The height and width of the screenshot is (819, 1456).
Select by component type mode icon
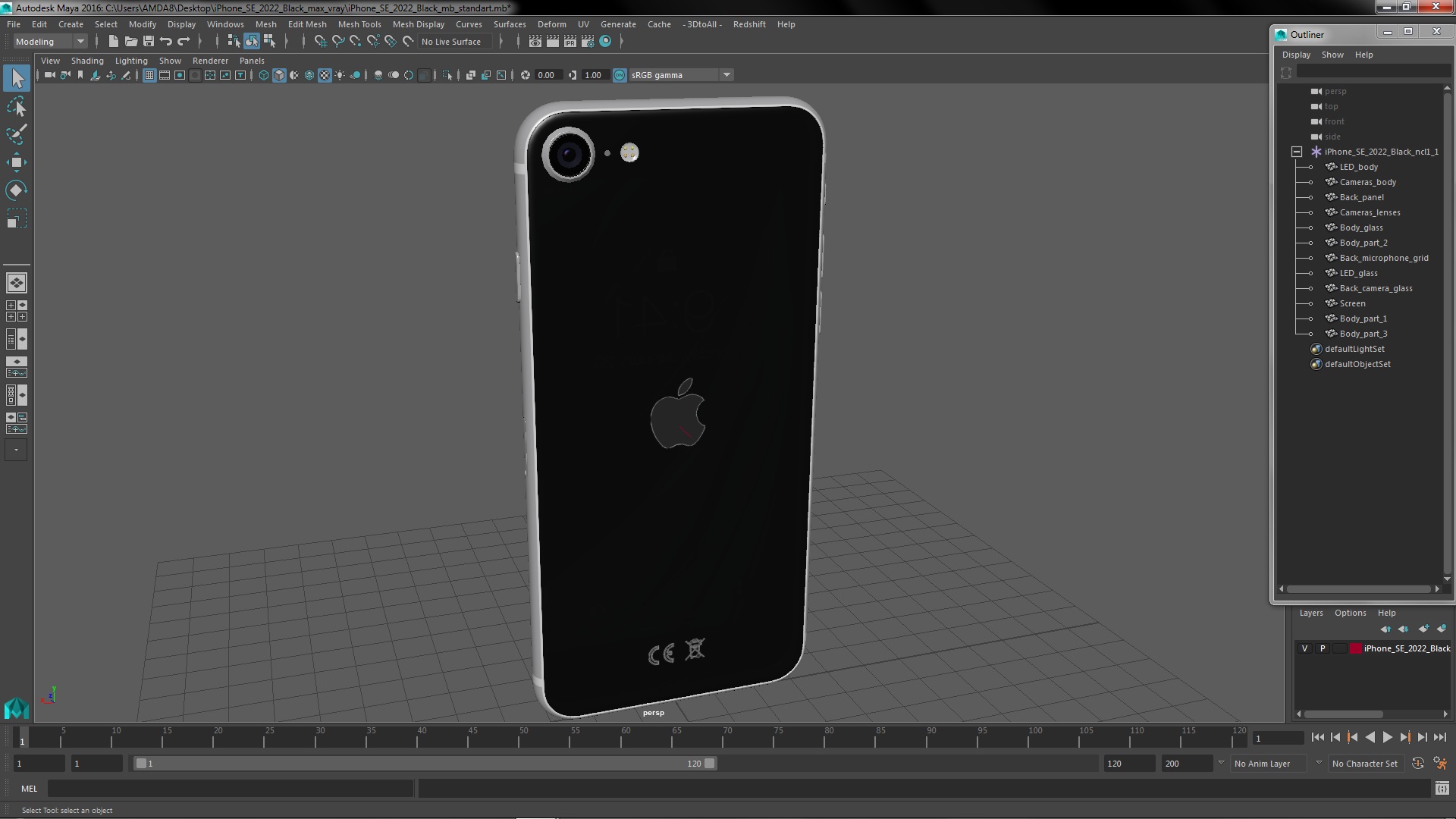269,42
